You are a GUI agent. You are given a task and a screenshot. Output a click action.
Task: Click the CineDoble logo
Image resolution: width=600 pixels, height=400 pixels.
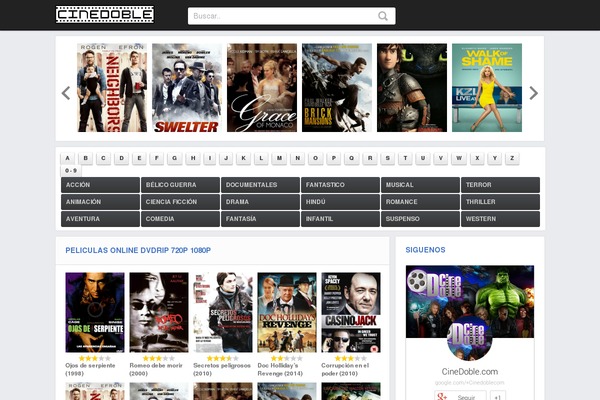(105, 15)
